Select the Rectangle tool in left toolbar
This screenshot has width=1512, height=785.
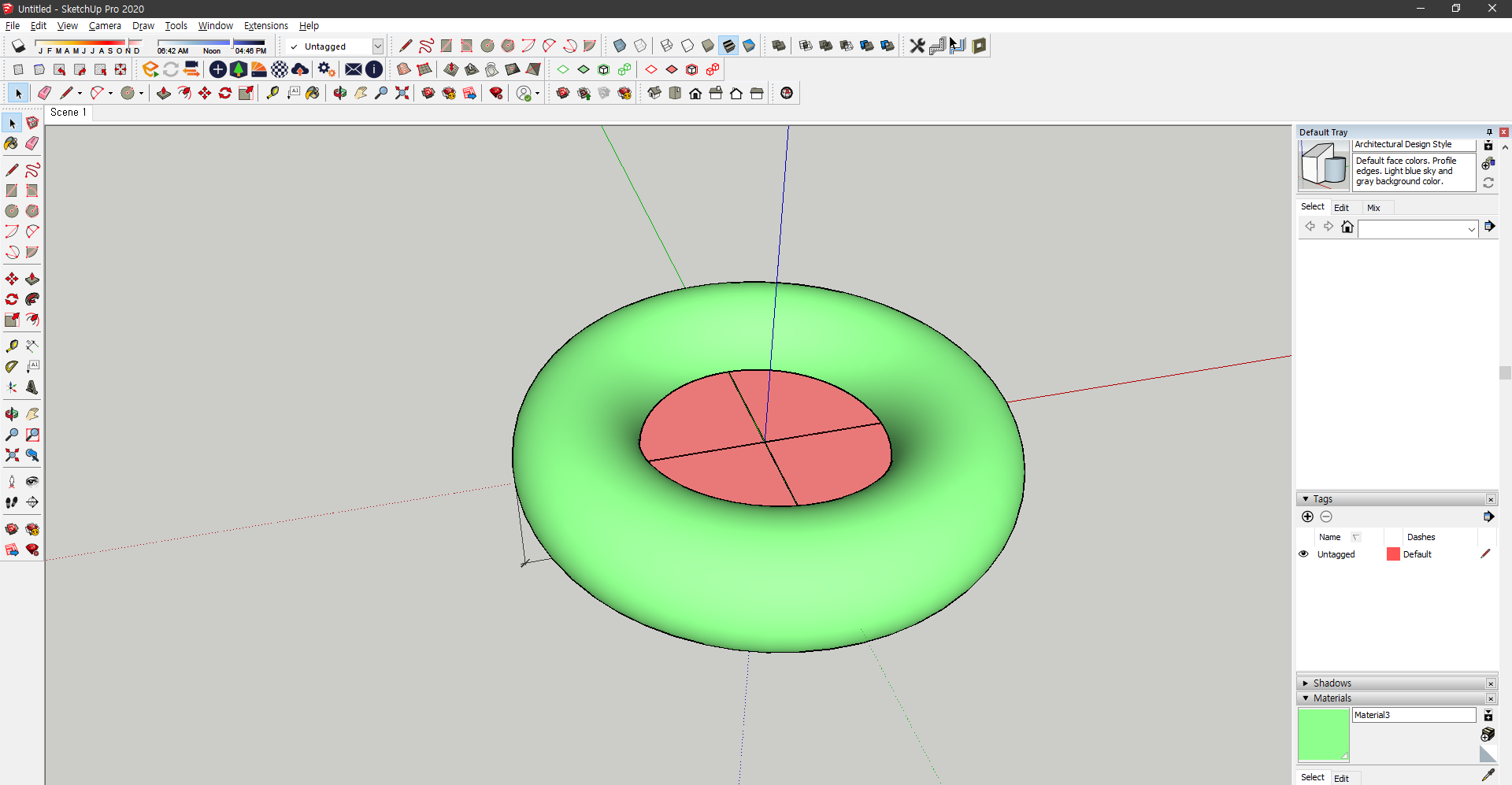12,191
